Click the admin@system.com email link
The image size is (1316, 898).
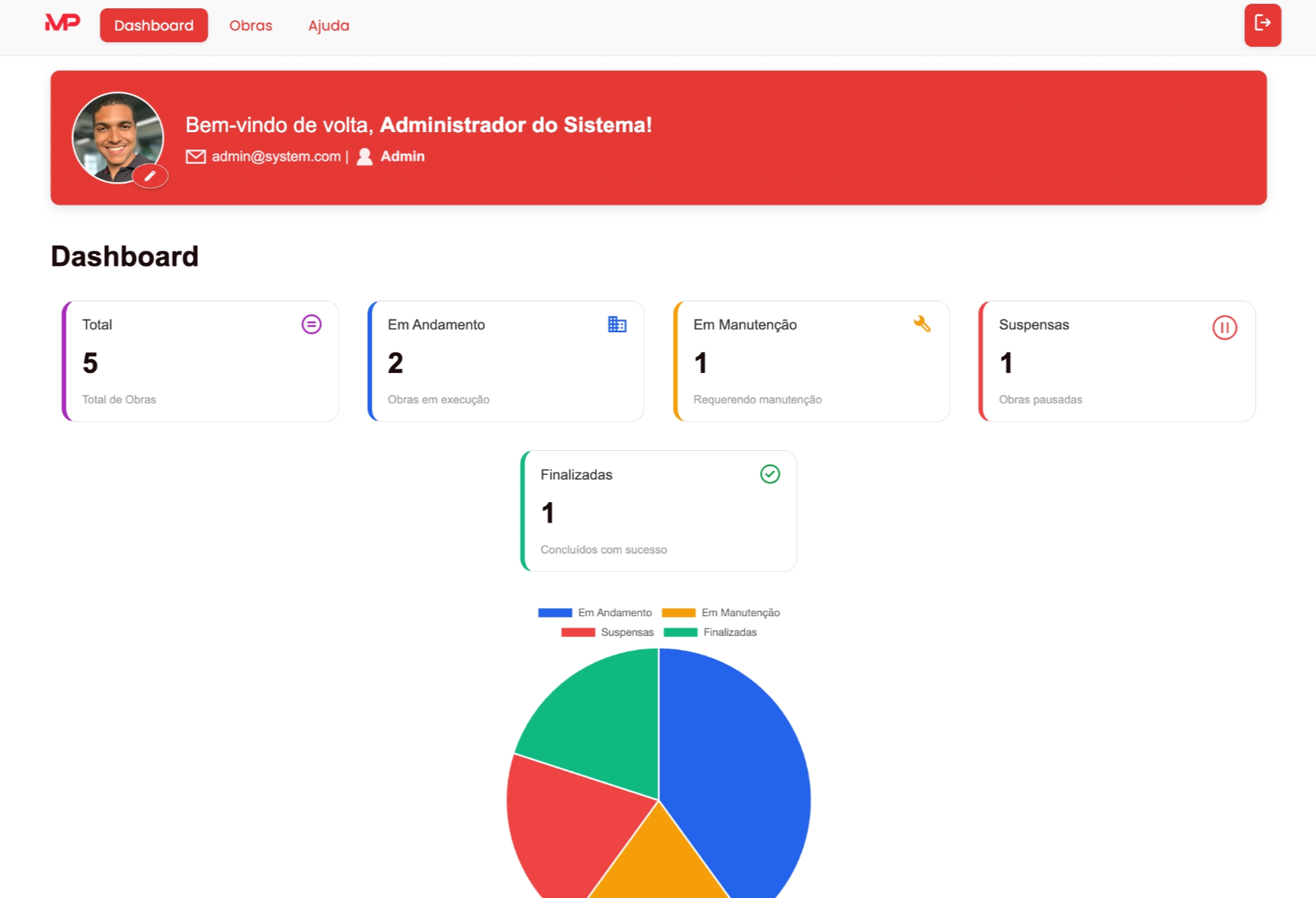(276, 156)
